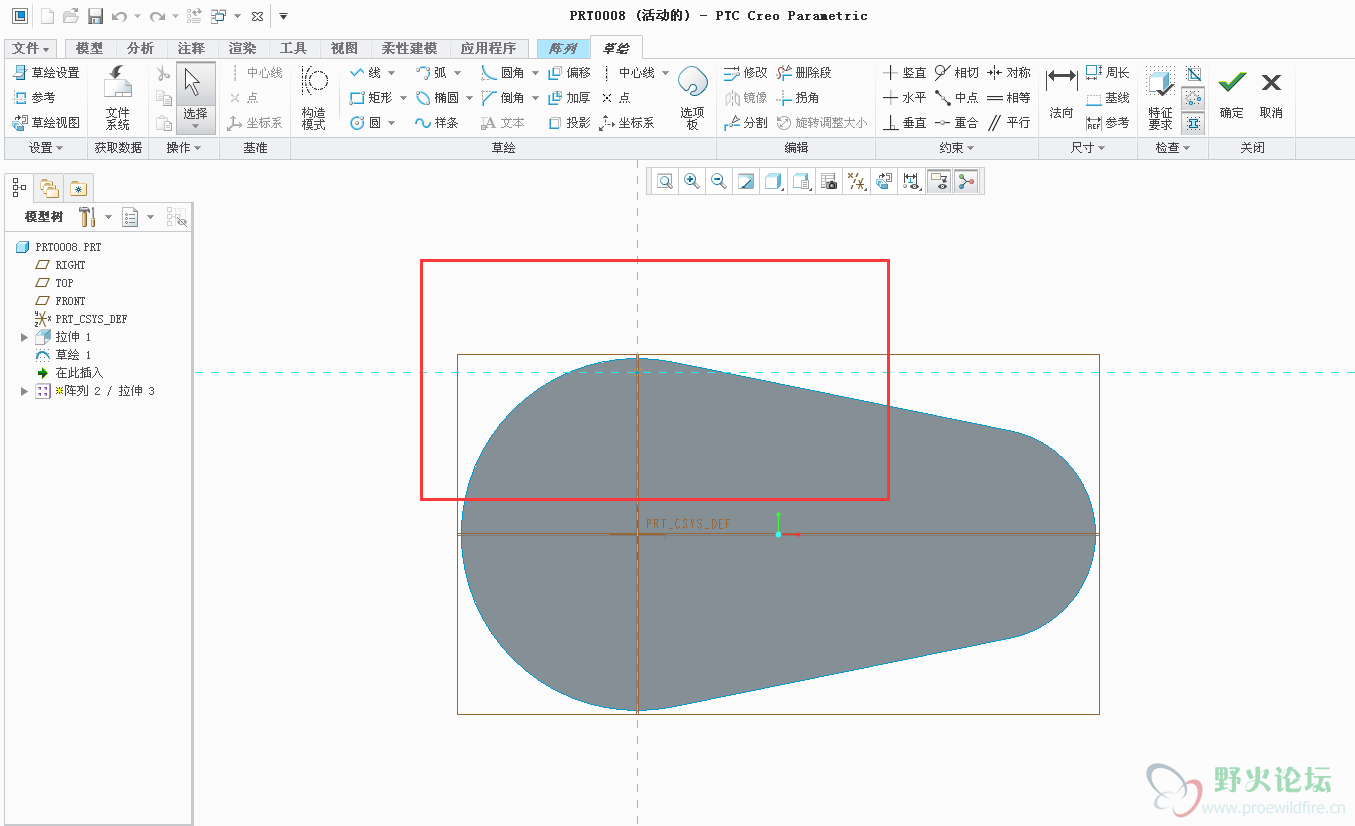Apply the Vertical (竖直) constraint
The width and height of the screenshot is (1355, 826).
click(905, 73)
